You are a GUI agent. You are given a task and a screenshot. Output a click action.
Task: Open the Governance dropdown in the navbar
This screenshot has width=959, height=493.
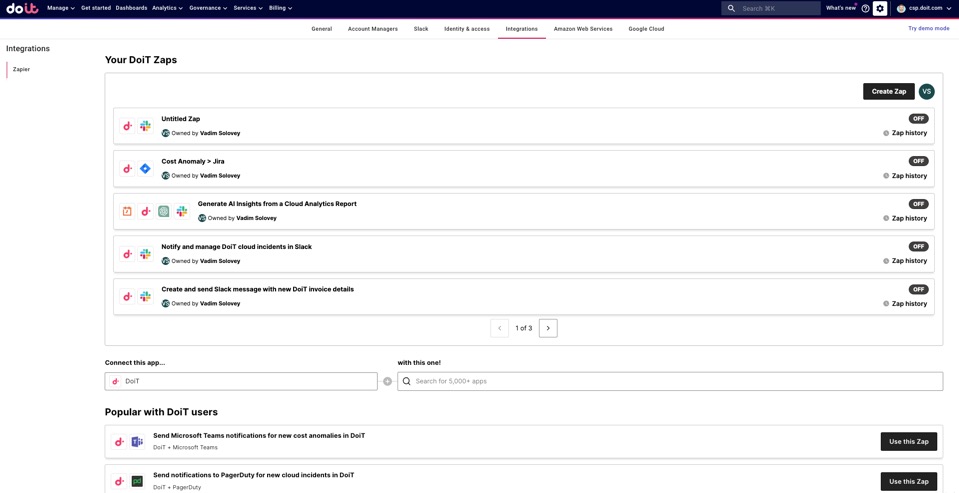(208, 8)
